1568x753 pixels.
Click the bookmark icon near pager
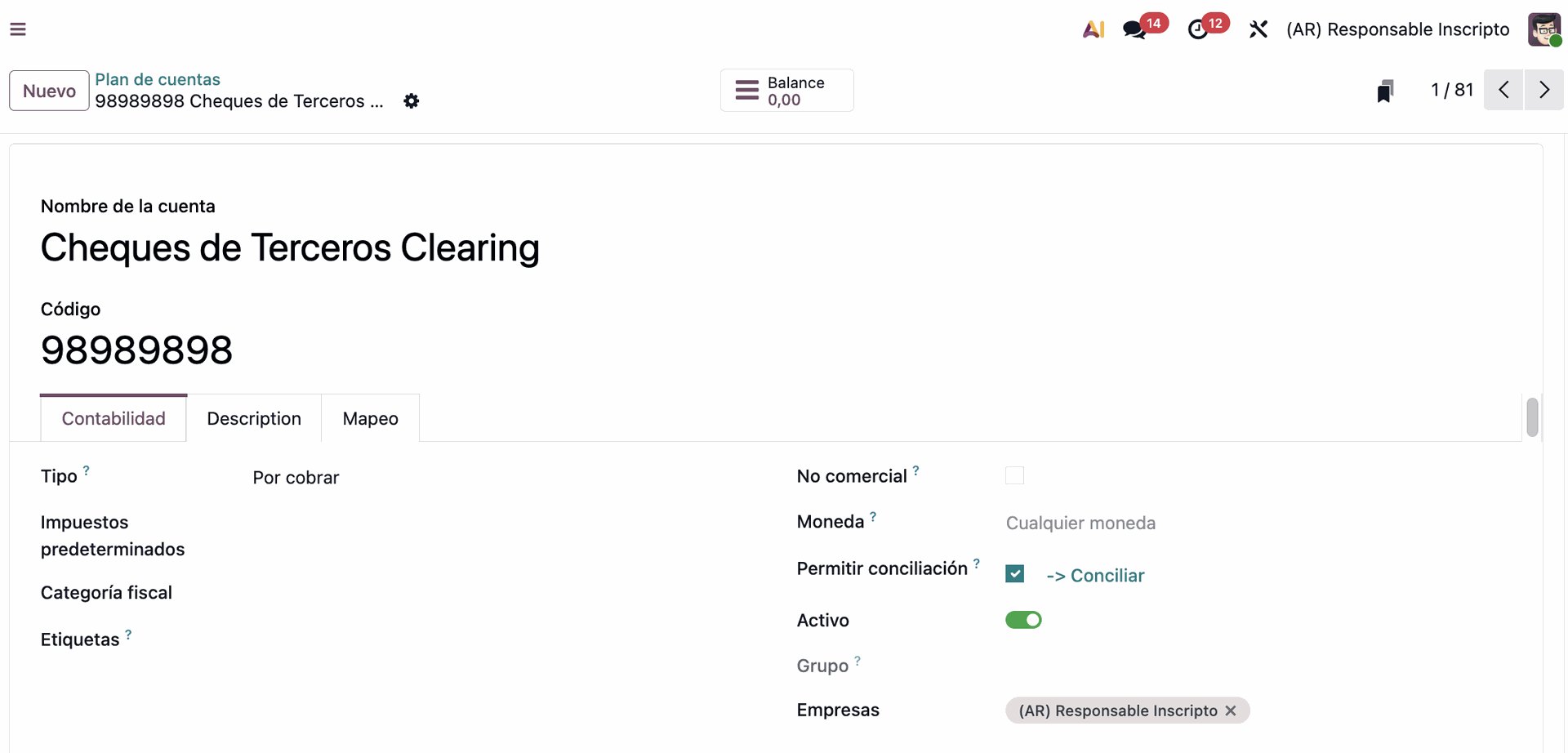pos(1385,91)
